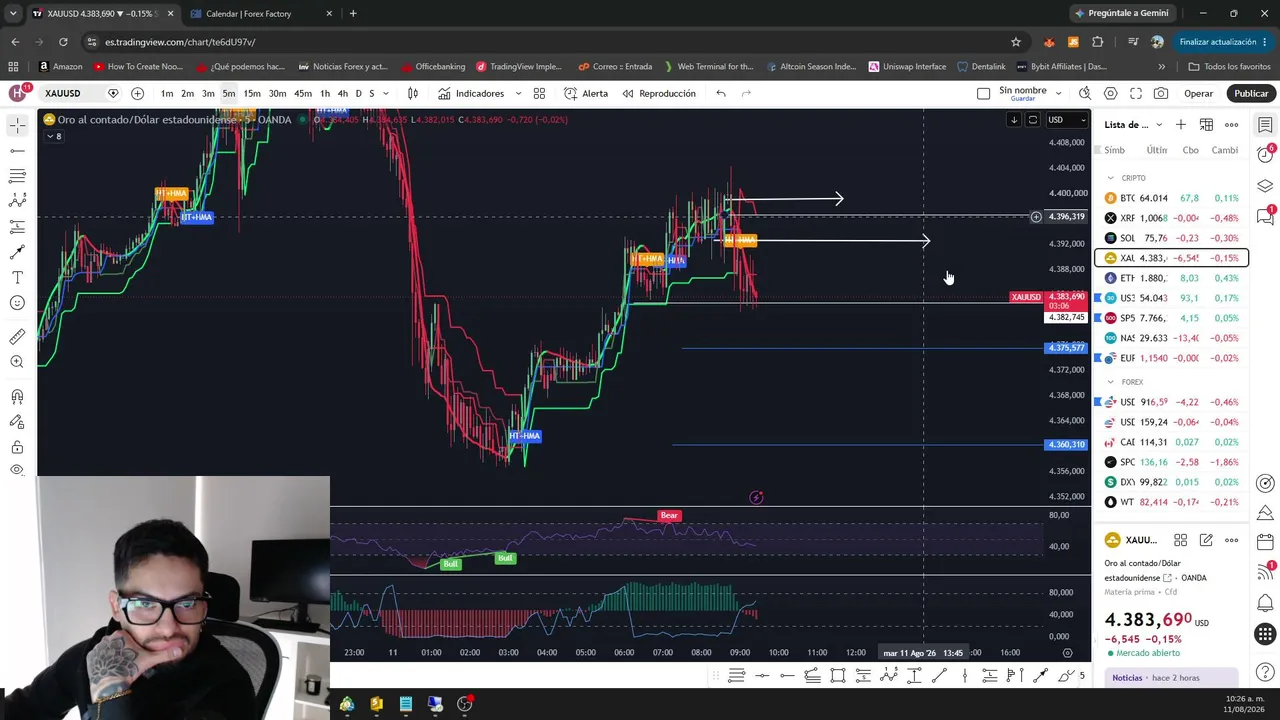
Task: Expand the timeframe list dropdown arrow
Action: tap(388, 93)
